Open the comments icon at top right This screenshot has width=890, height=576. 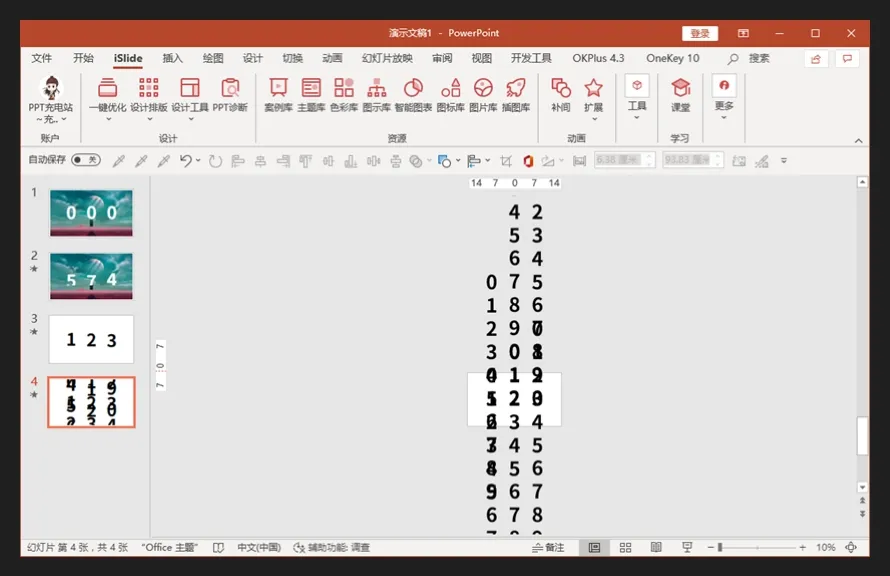[847, 58]
